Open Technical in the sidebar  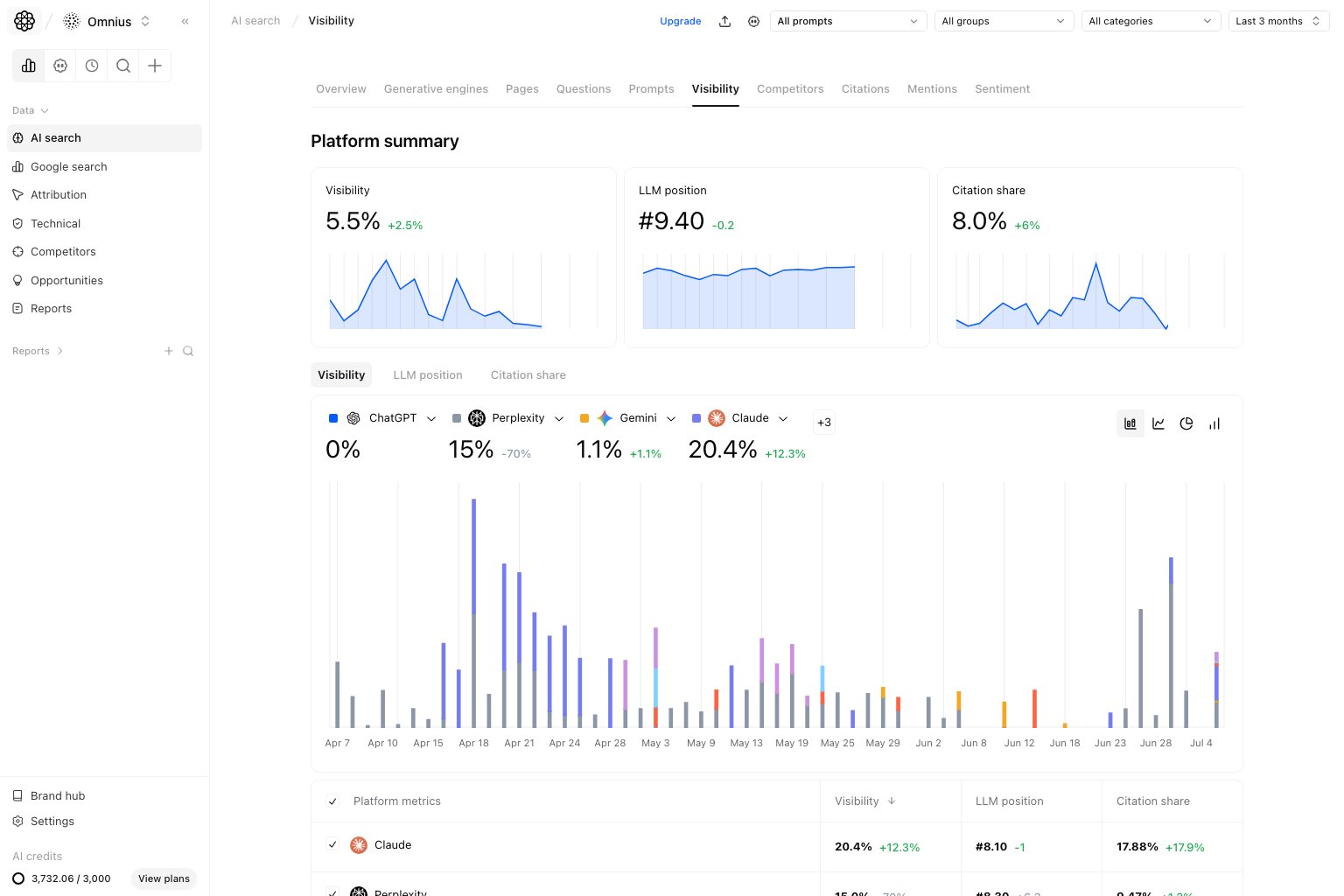105,223
